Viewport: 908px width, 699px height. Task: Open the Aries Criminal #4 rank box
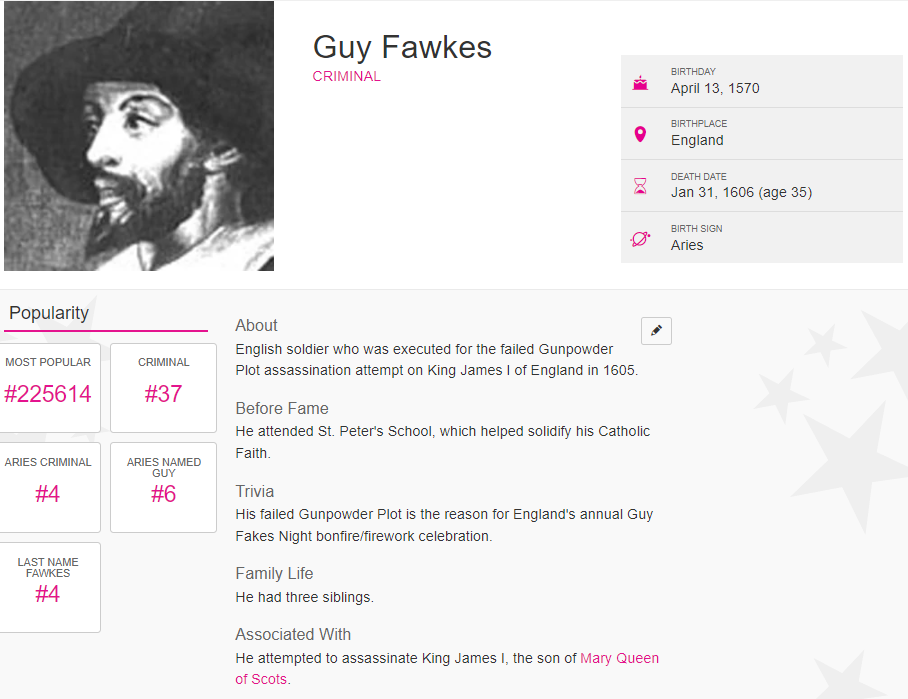point(47,487)
